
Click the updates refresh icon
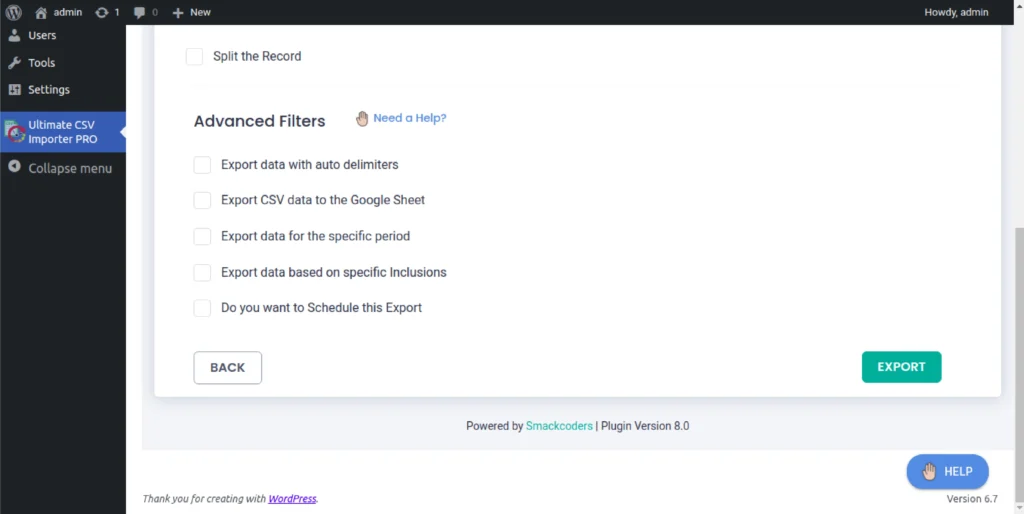point(102,12)
